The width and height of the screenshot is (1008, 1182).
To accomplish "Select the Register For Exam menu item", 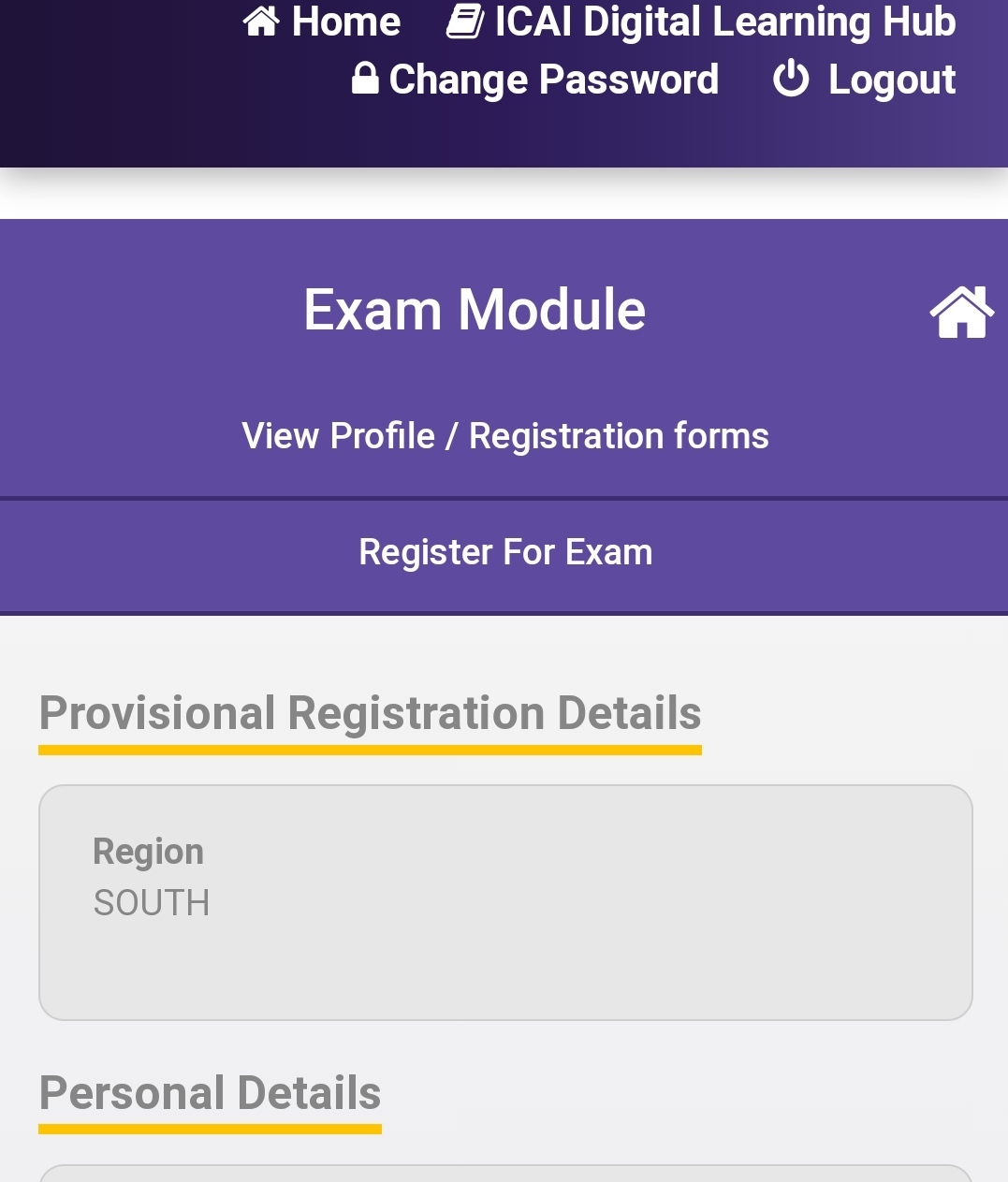I will coord(504,552).
